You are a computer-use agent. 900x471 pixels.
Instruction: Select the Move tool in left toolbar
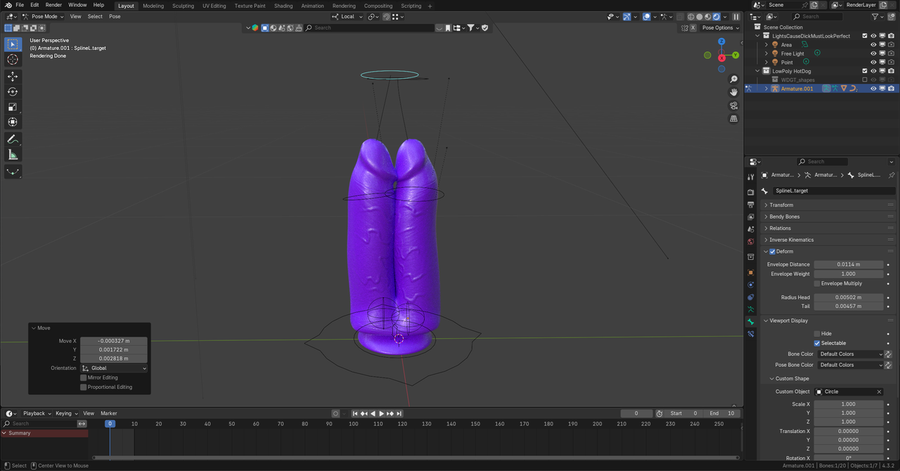click(x=13, y=76)
